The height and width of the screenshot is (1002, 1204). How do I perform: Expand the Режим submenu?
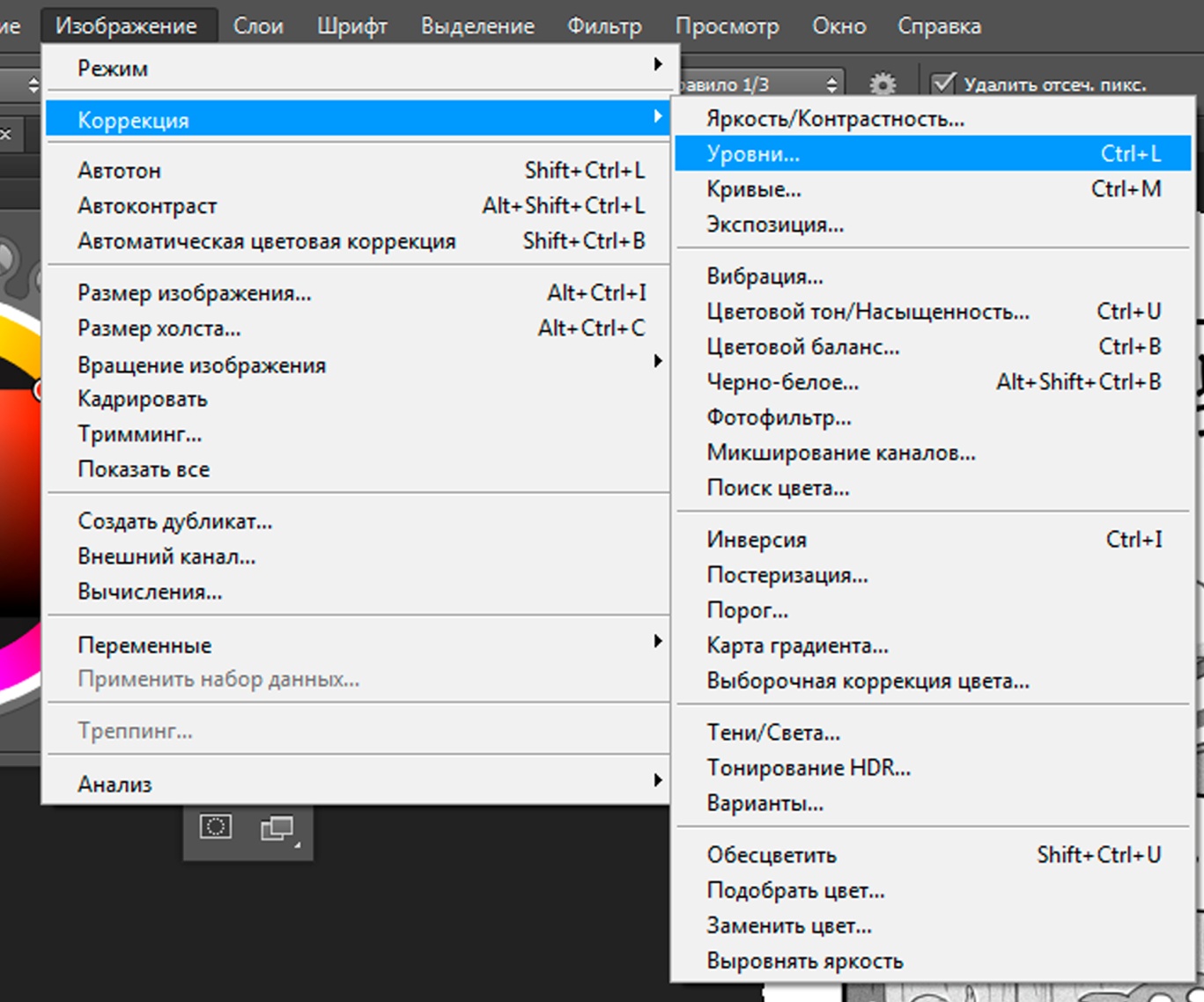point(358,68)
